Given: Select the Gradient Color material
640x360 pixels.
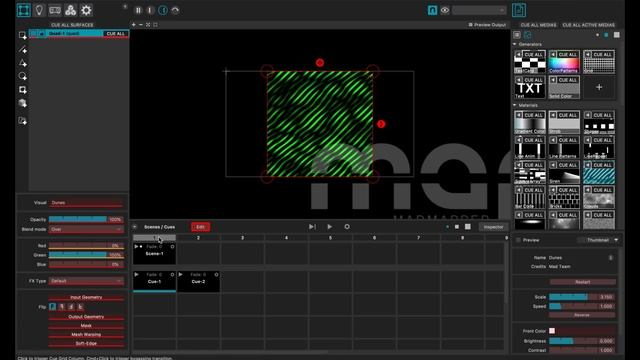Looking at the screenshot, I should point(529,122).
